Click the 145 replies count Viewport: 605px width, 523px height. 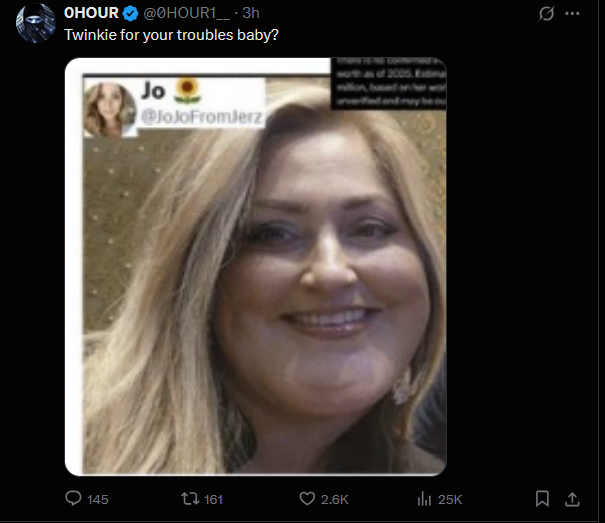(x=98, y=499)
